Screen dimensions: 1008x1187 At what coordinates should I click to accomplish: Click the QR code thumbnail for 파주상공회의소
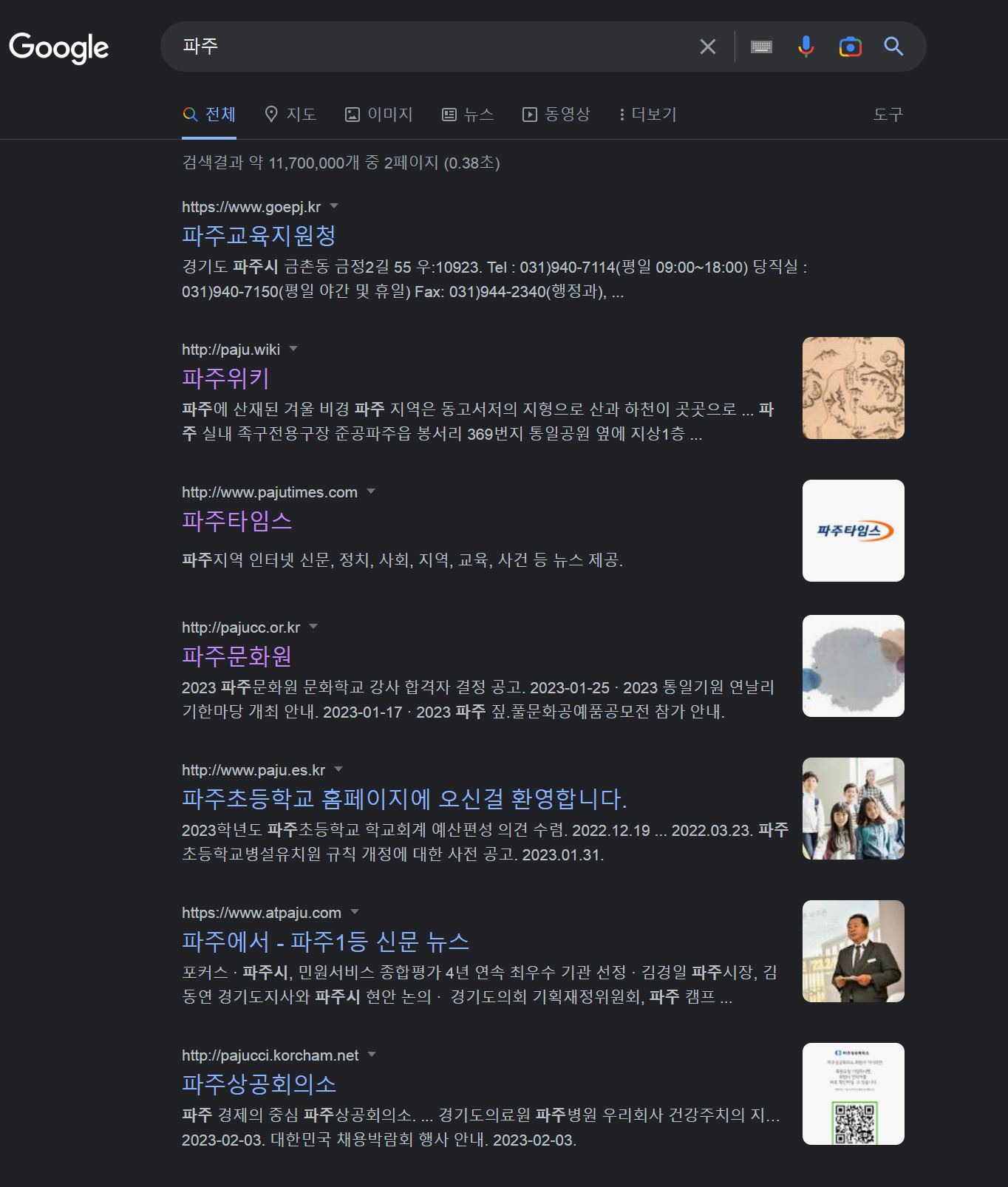click(x=853, y=1094)
